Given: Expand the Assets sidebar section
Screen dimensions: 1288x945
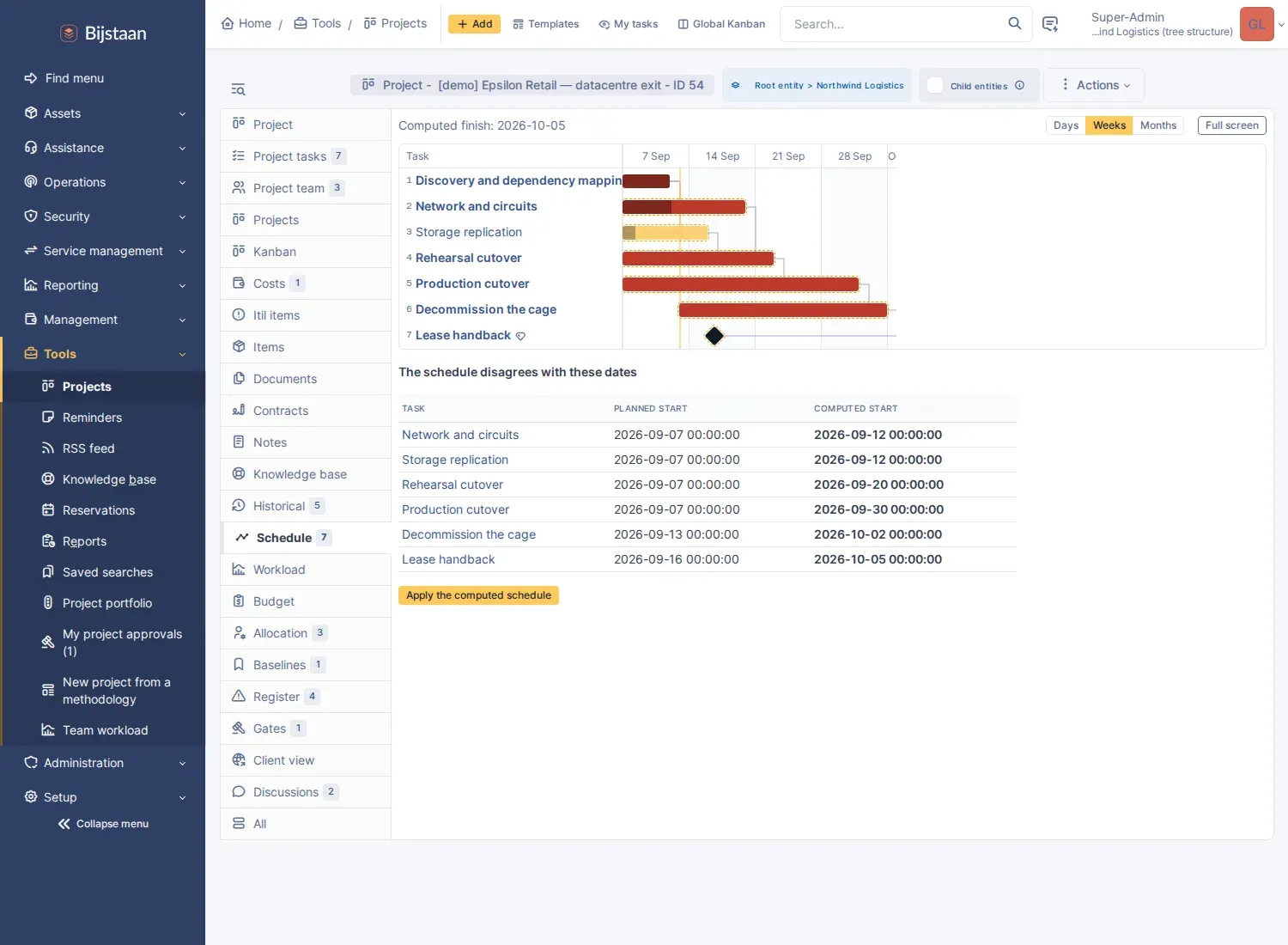Looking at the screenshot, I should [x=103, y=113].
